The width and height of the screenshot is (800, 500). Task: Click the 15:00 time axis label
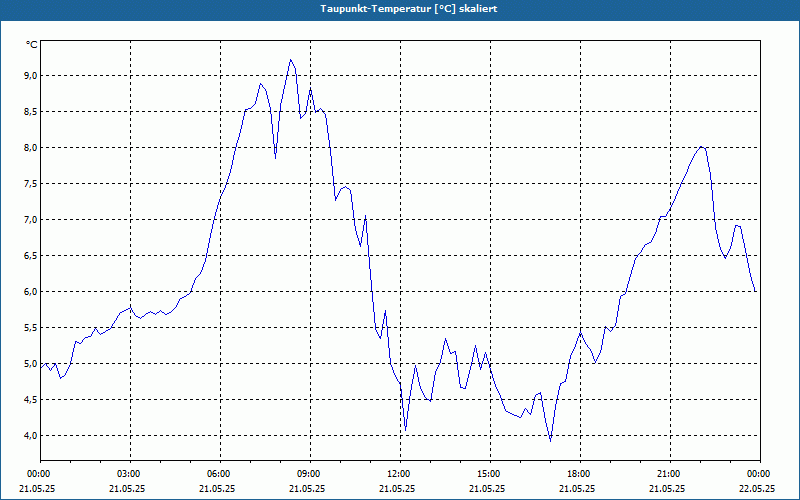pos(490,474)
